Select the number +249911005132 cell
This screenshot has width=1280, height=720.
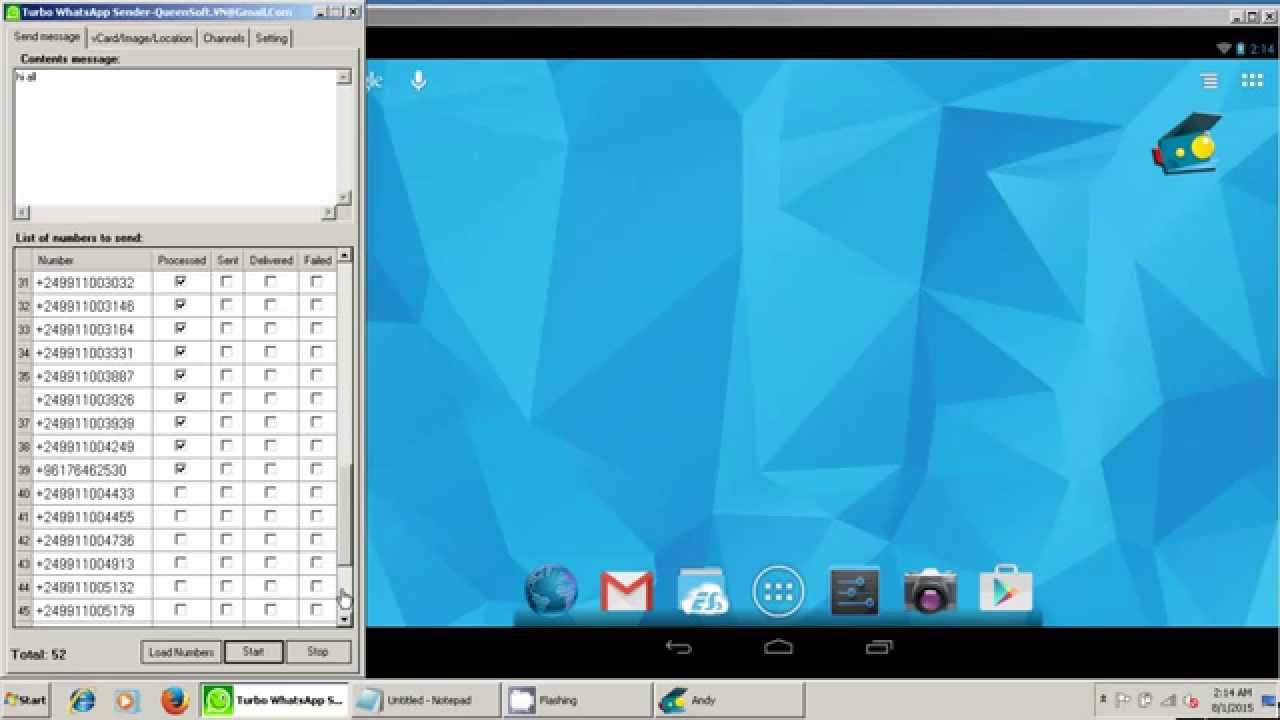[92, 587]
